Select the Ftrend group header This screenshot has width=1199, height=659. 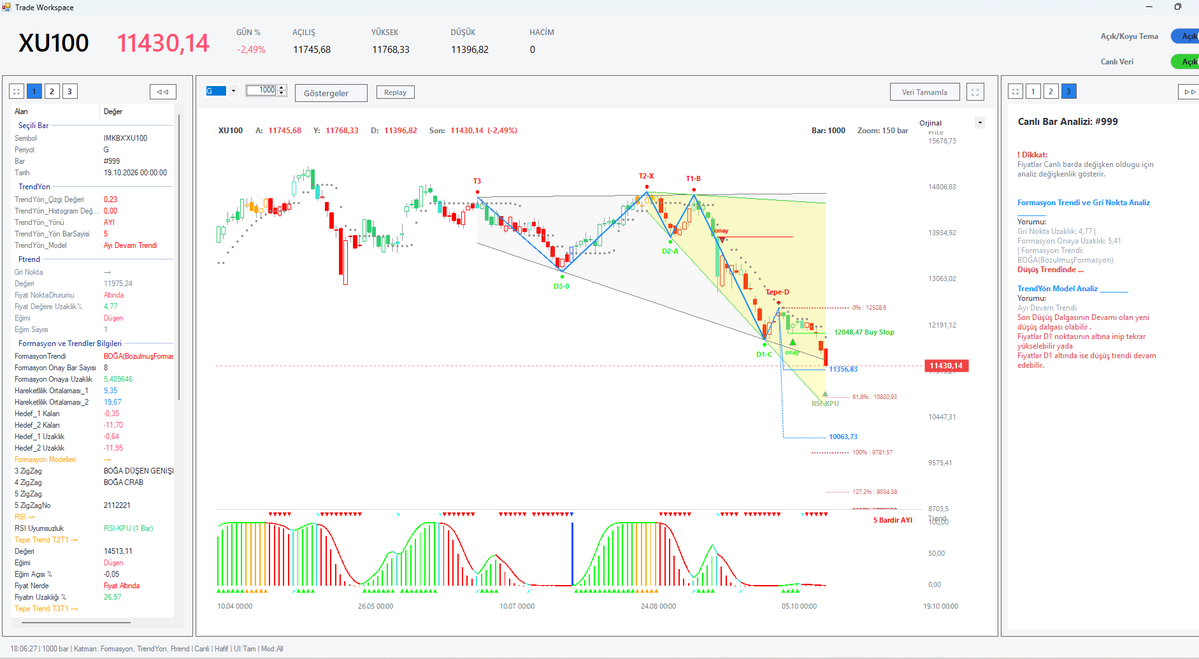click(29, 259)
